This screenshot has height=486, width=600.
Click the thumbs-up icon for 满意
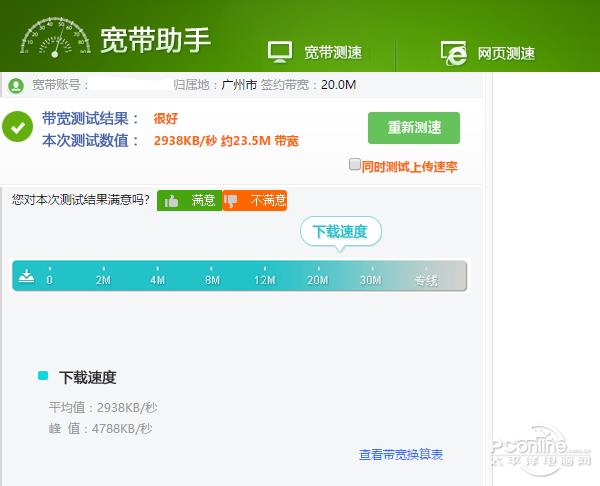[x=171, y=201]
